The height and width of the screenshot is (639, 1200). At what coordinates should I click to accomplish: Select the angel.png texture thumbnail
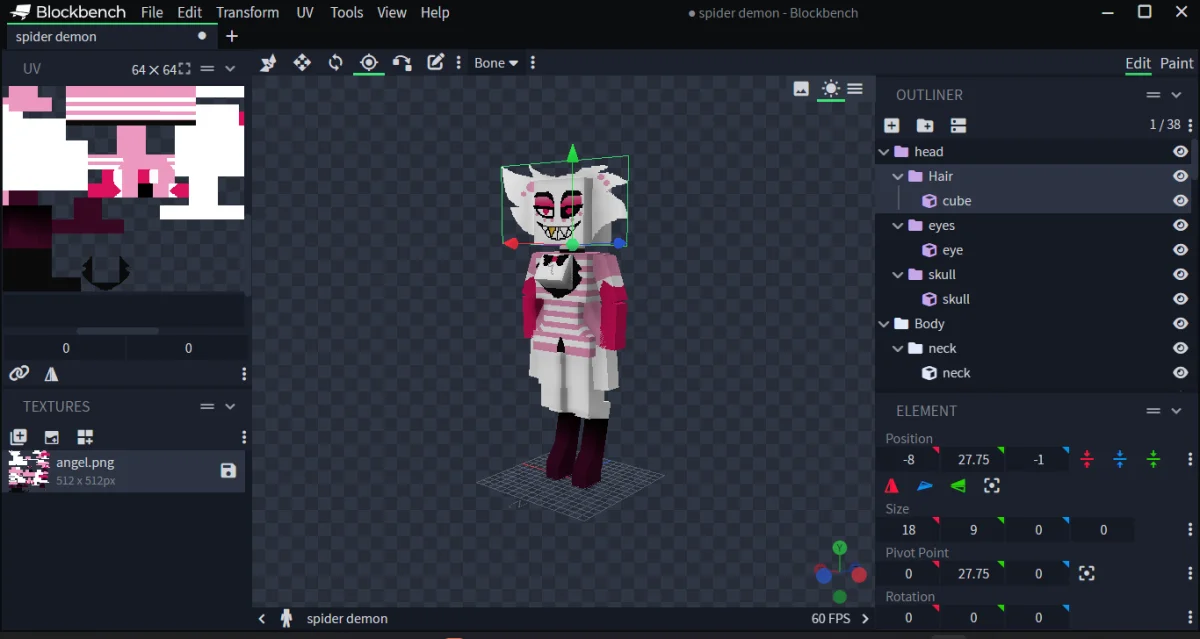click(29, 470)
